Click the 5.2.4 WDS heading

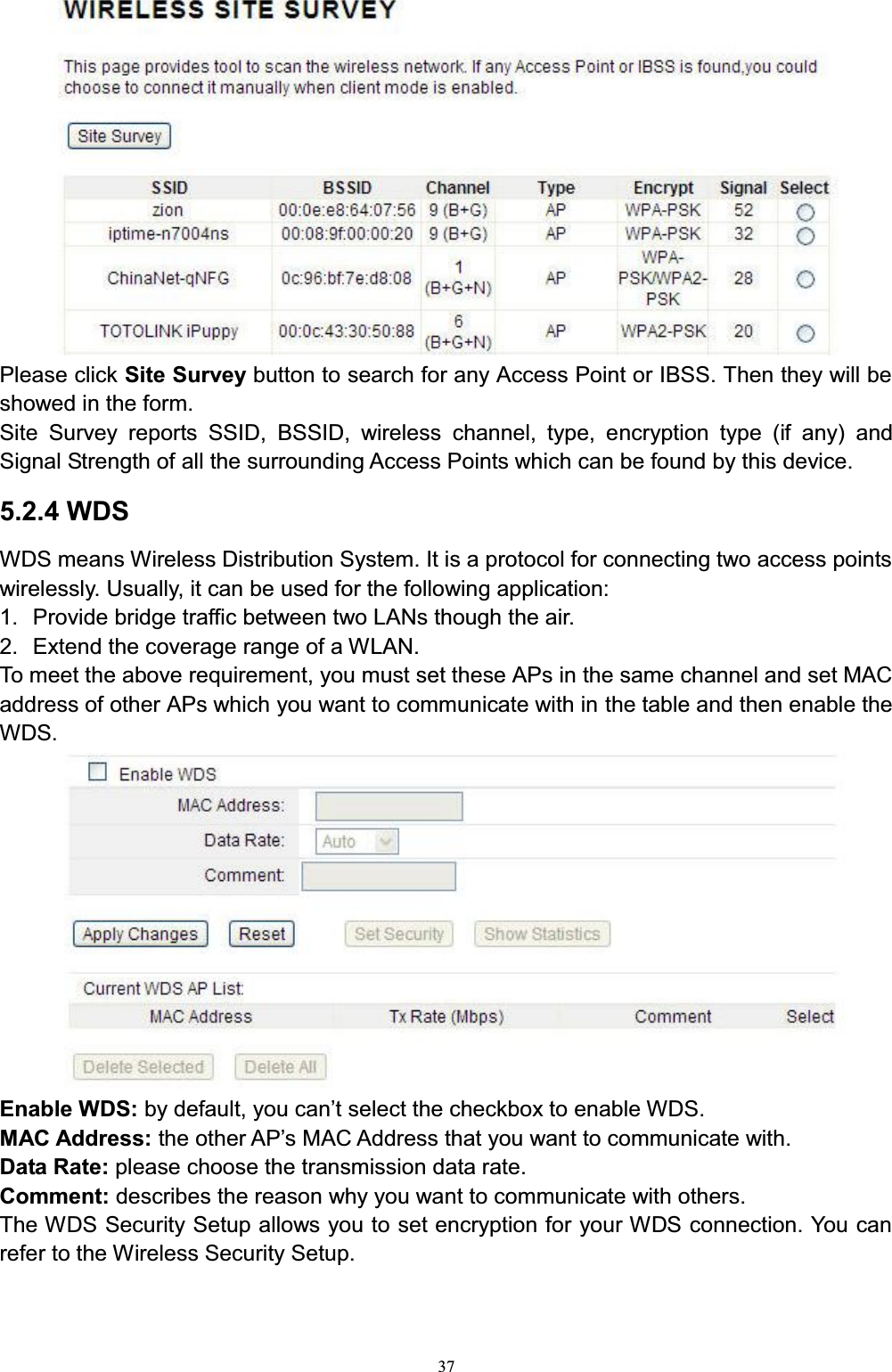(x=64, y=512)
